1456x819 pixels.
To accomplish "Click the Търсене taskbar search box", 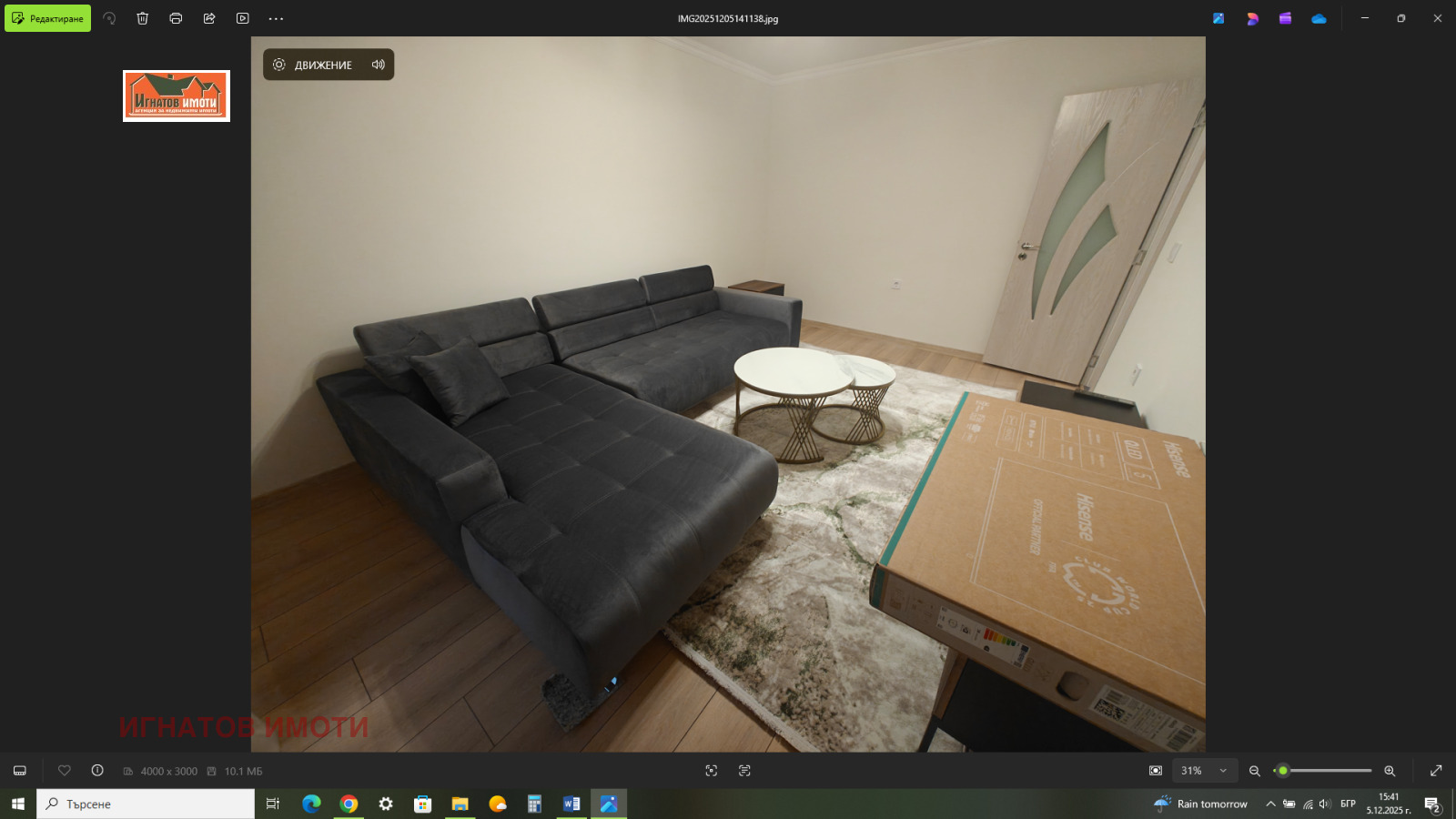I will click(146, 804).
